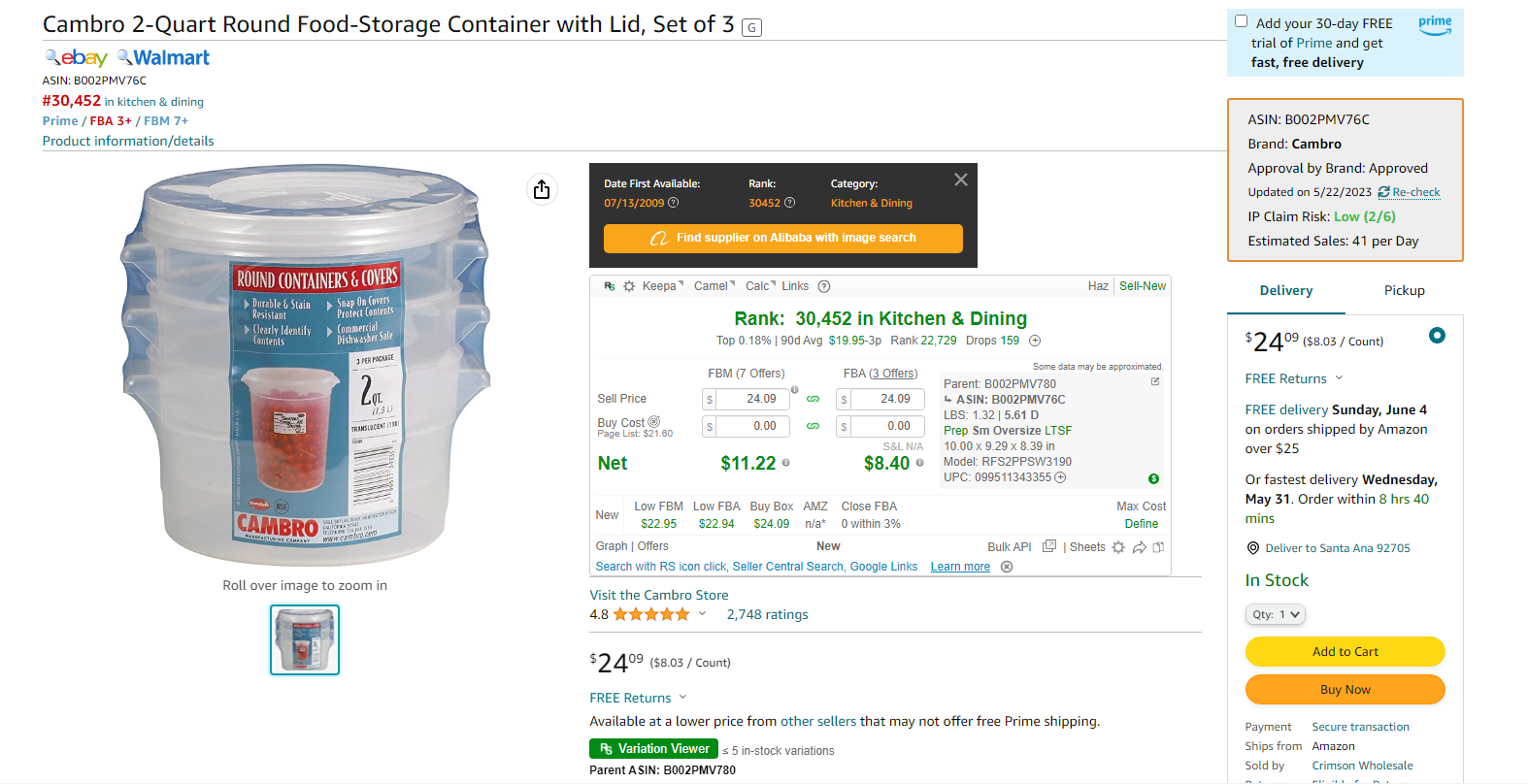Click the plus icon next to Drops 159
Image resolution: width=1528 pixels, height=784 pixels.
point(1035,341)
